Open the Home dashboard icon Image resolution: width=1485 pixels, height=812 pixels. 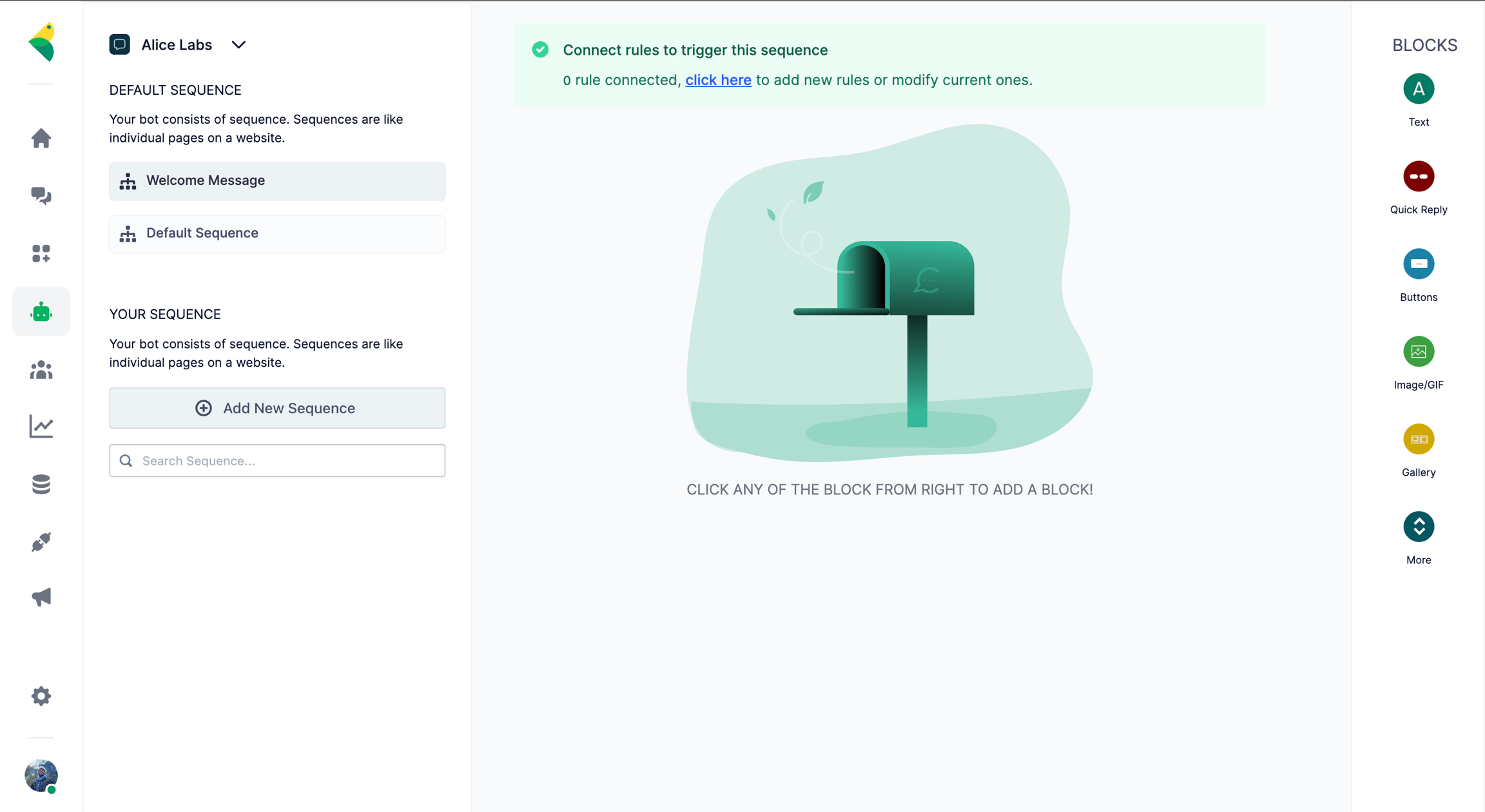pos(41,138)
